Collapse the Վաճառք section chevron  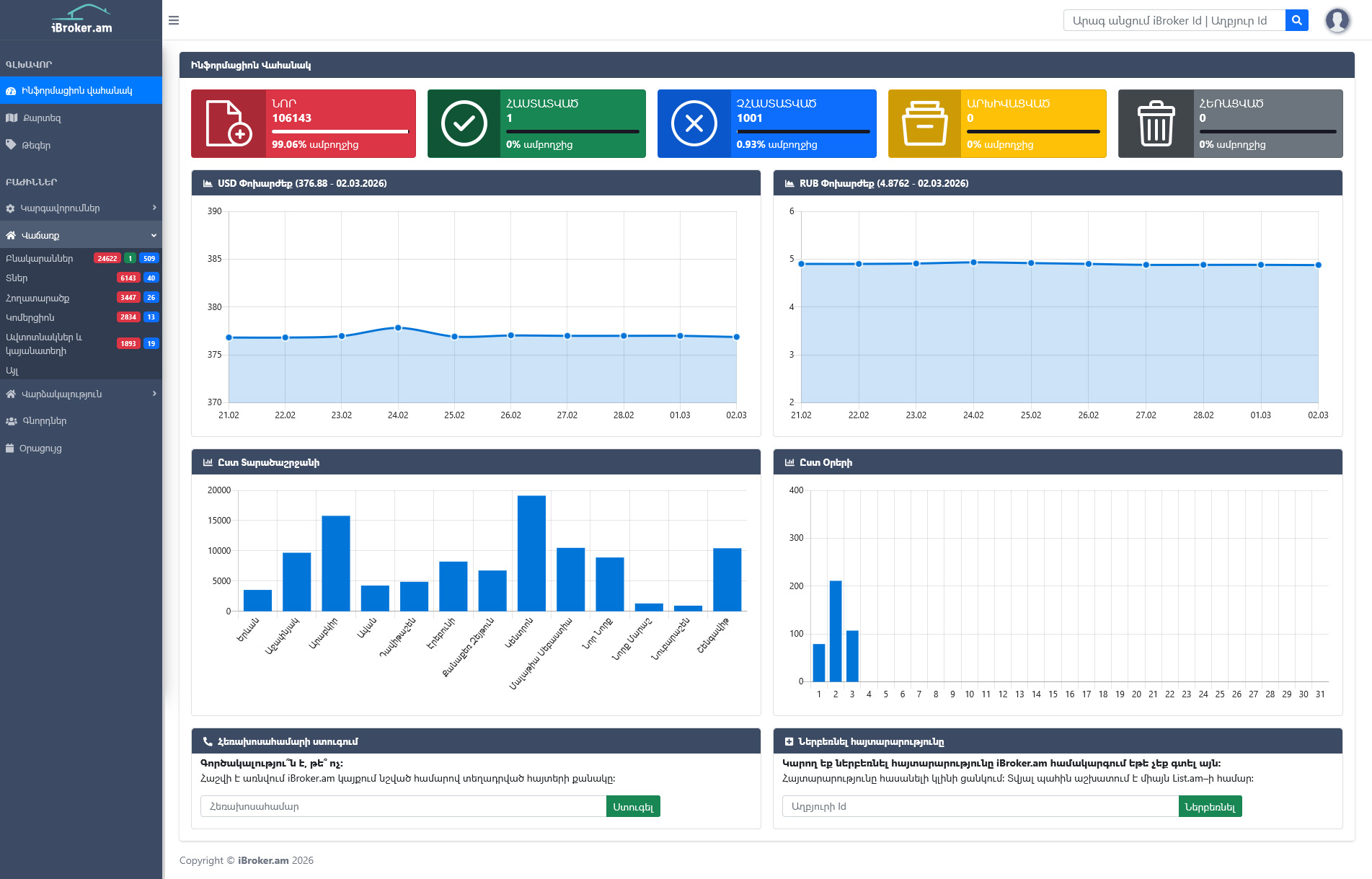(x=154, y=235)
